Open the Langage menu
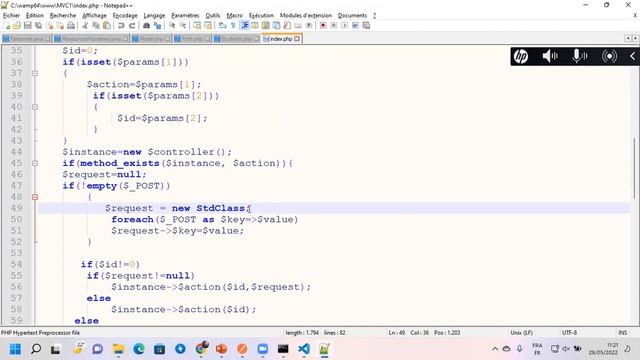The image size is (640, 360). [x=154, y=16]
